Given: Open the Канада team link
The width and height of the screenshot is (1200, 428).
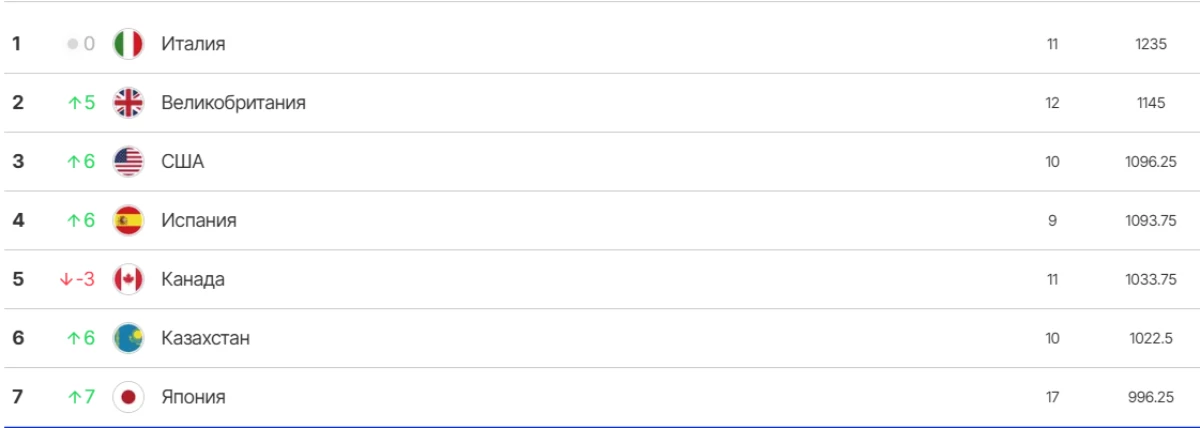Looking at the screenshot, I should tap(193, 280).
